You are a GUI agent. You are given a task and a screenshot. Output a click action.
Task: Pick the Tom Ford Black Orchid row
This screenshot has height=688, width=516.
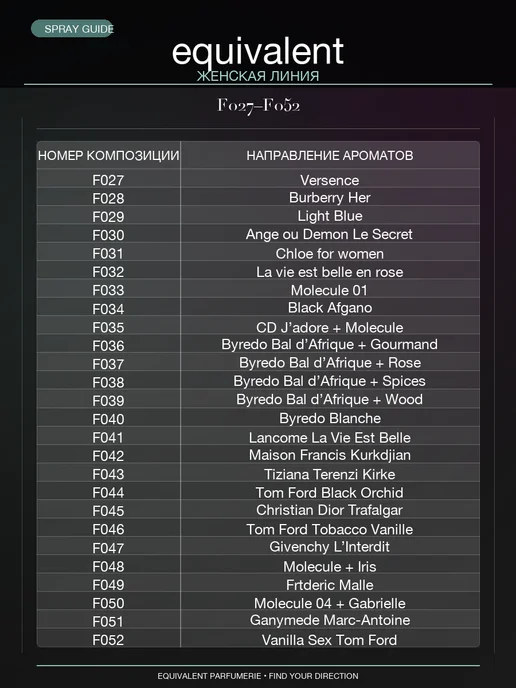258,492
